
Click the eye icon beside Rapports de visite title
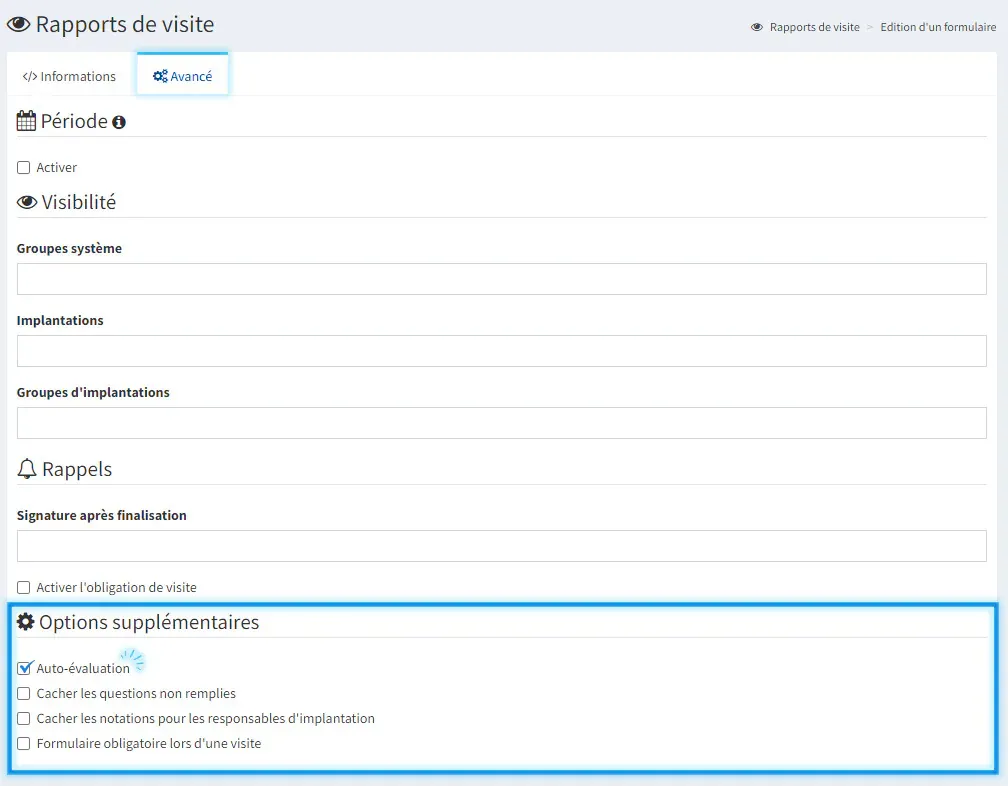pyautogui.click(x=19, y=24)
